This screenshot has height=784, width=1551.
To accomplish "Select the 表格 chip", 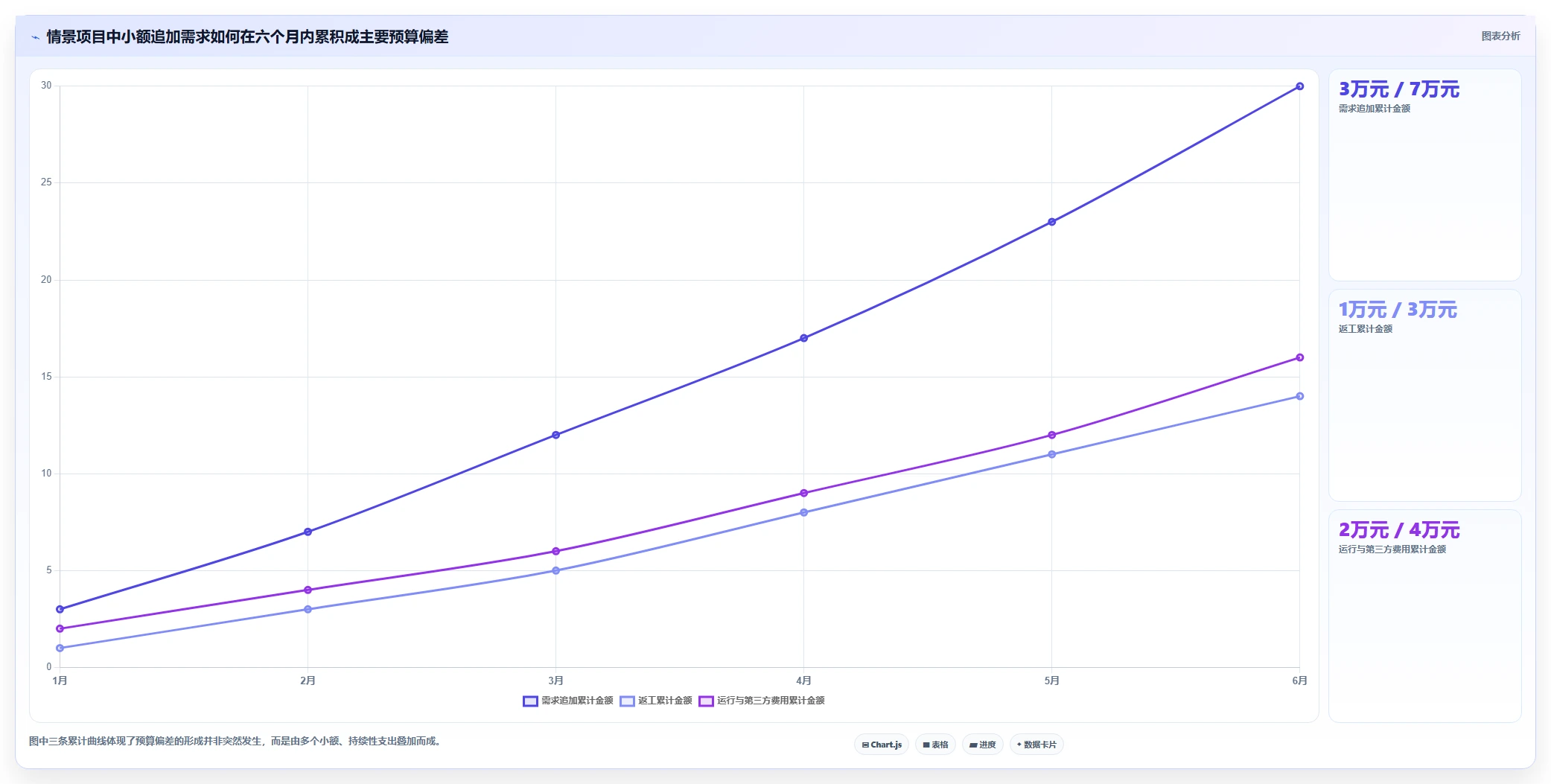I will (935, 745).
